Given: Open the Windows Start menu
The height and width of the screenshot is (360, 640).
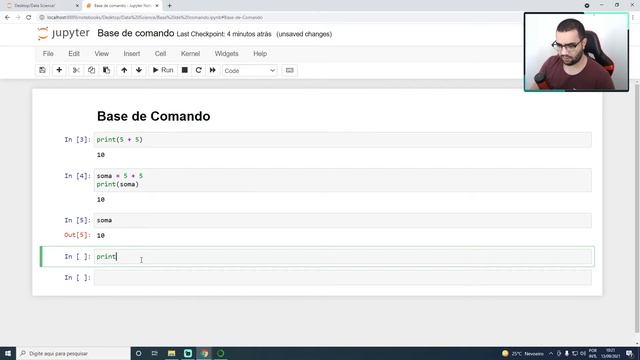Looking at the screenshot, I should 8,353.
